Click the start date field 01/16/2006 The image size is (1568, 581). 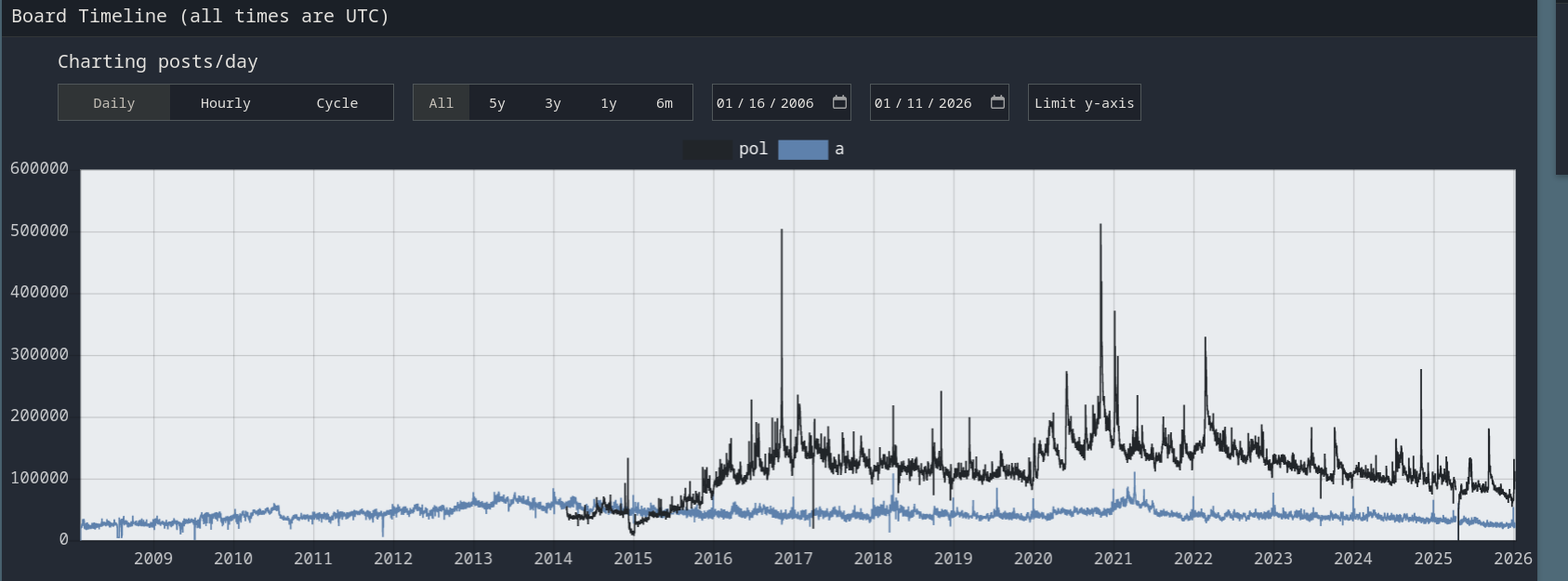tap(782, 103)
